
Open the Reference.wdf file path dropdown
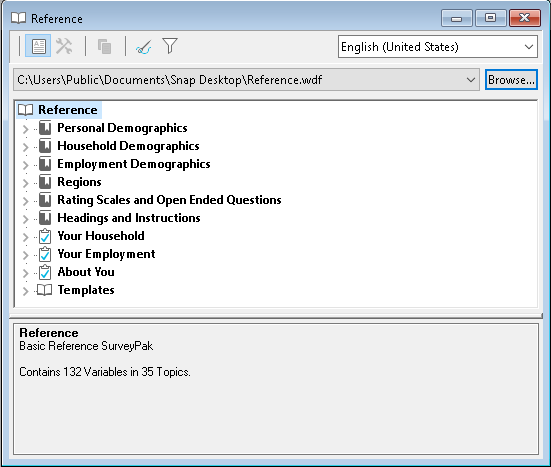[x=246, y=80]
